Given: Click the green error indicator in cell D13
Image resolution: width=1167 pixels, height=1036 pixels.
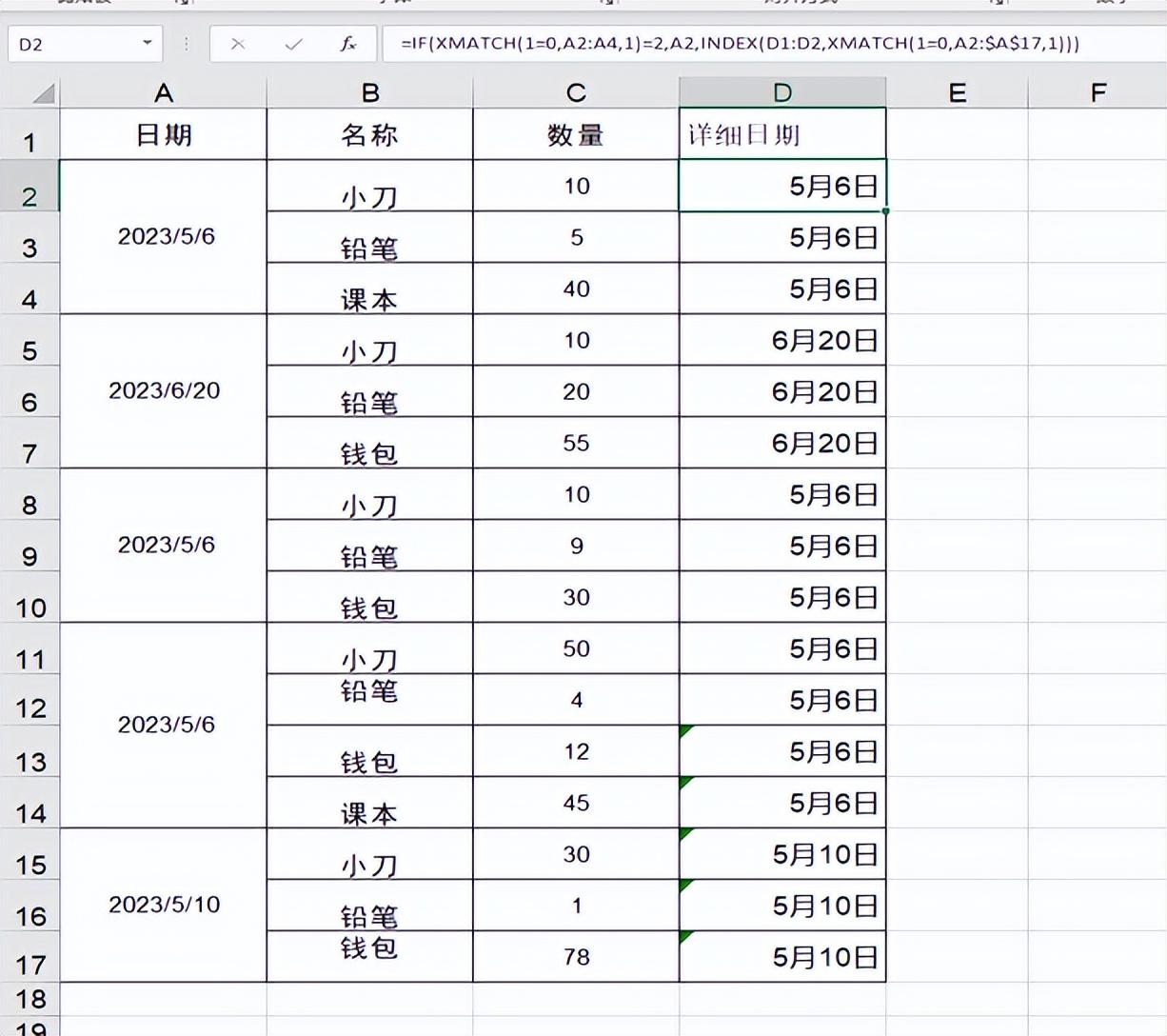Looking at the screenshot, I should [684, 730].
